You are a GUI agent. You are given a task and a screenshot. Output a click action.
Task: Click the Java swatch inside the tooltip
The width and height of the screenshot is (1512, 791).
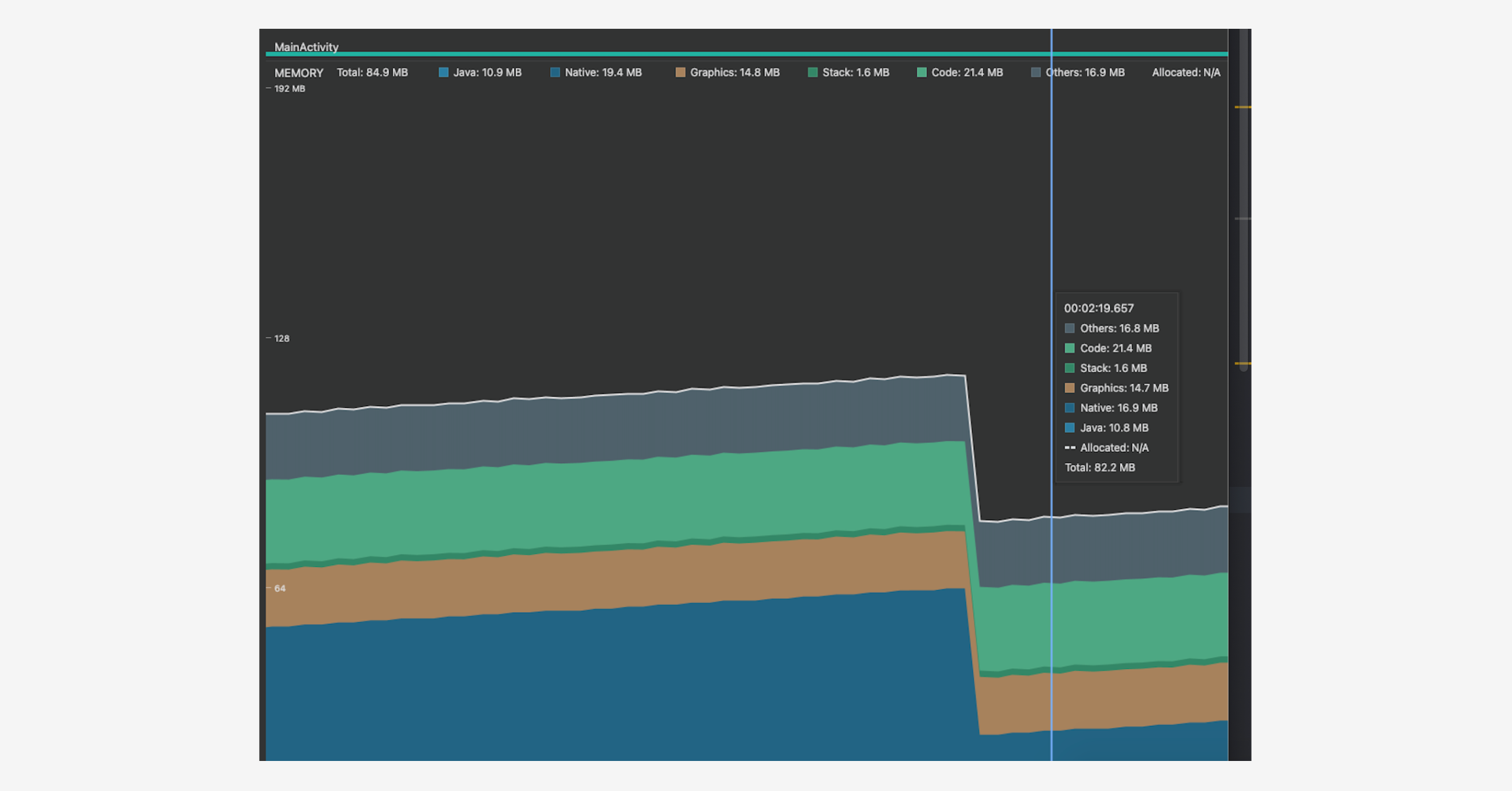click(1070, 427)
